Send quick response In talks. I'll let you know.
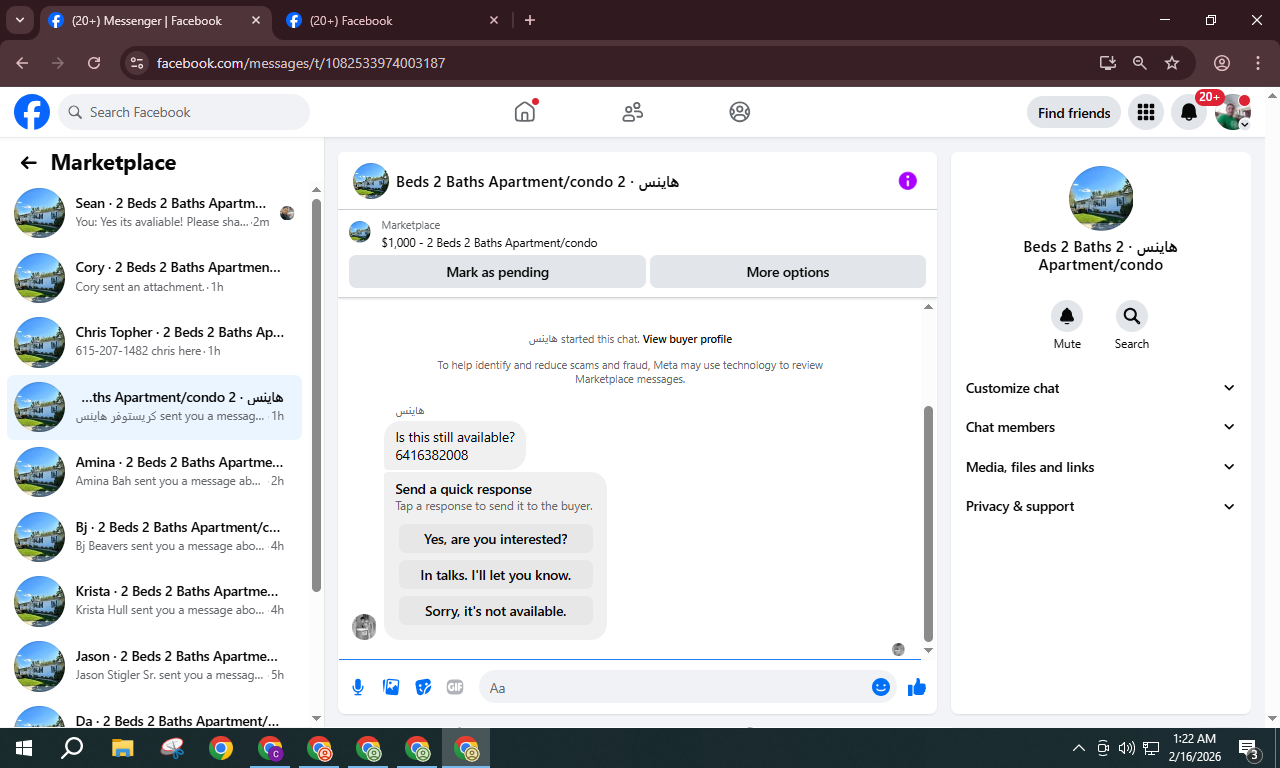This screenshot has width=1280, height=768. coord(495,575)
